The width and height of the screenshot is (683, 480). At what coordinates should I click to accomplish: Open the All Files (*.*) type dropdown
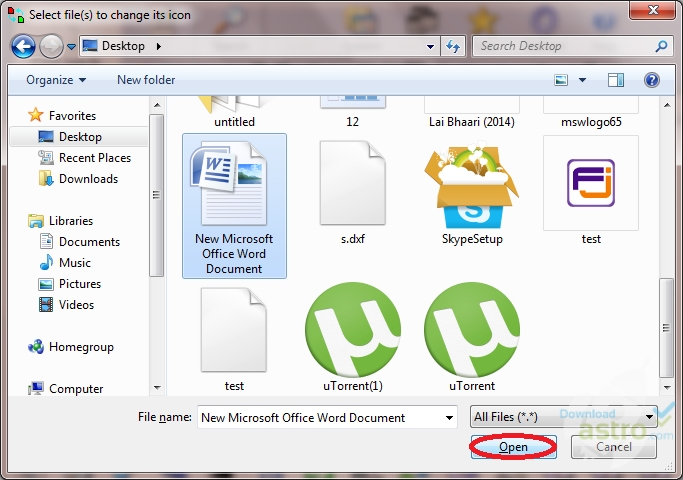[564, 417]
